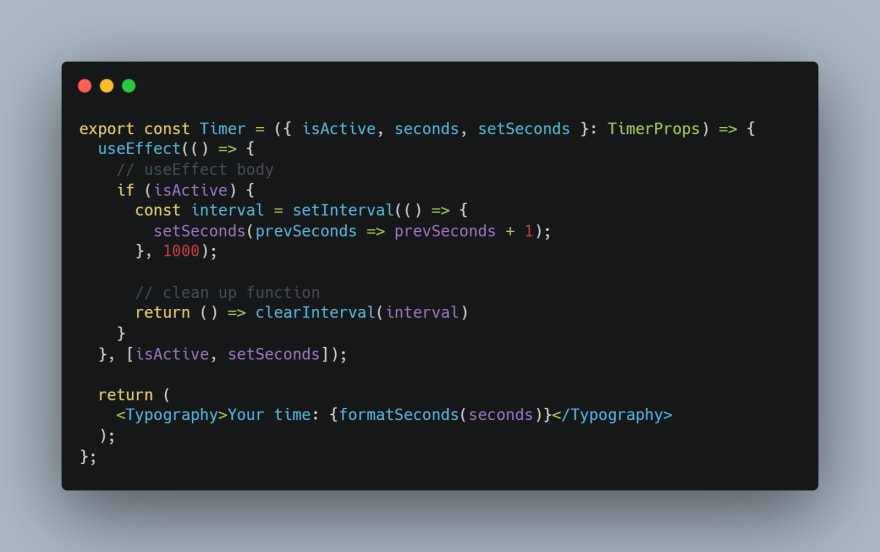880x552 pixels.
Task: Click the green maximize dot
Action: pyautogui.click(x=129, y=86)
